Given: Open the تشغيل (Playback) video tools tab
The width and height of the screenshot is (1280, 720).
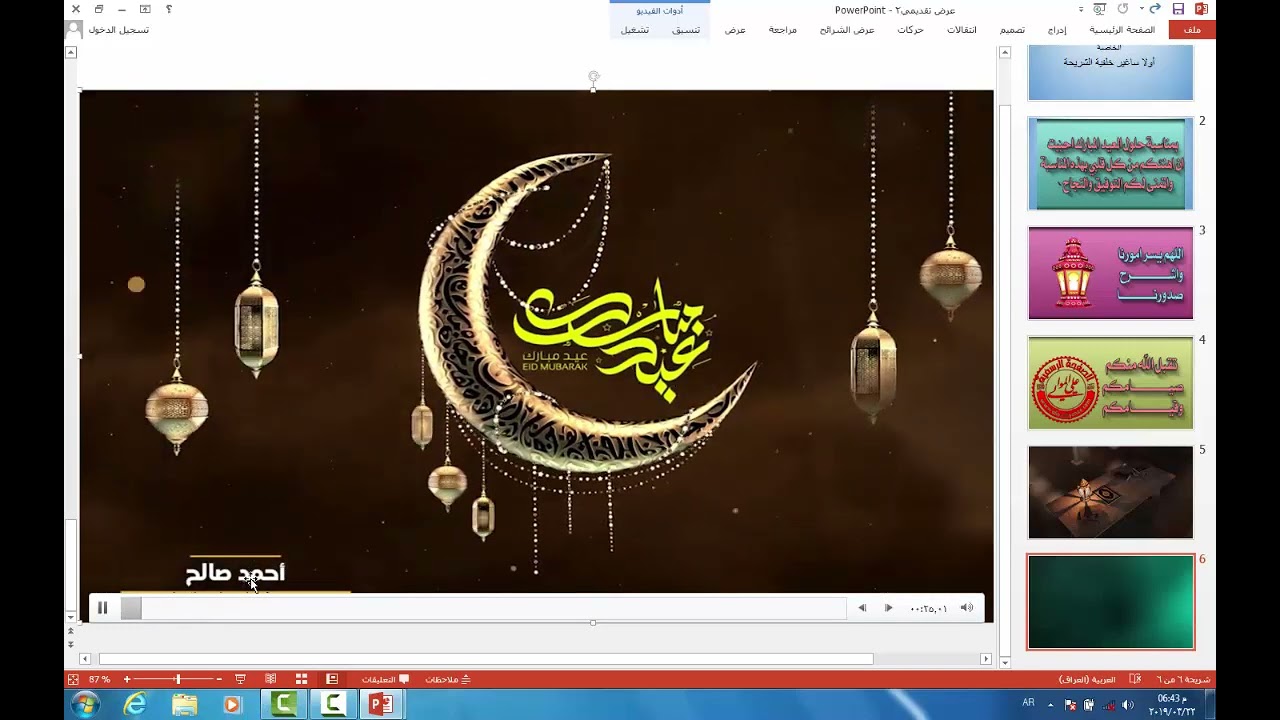Looking at the screenshot, I should pyautogui.click(x=635, y=30).
